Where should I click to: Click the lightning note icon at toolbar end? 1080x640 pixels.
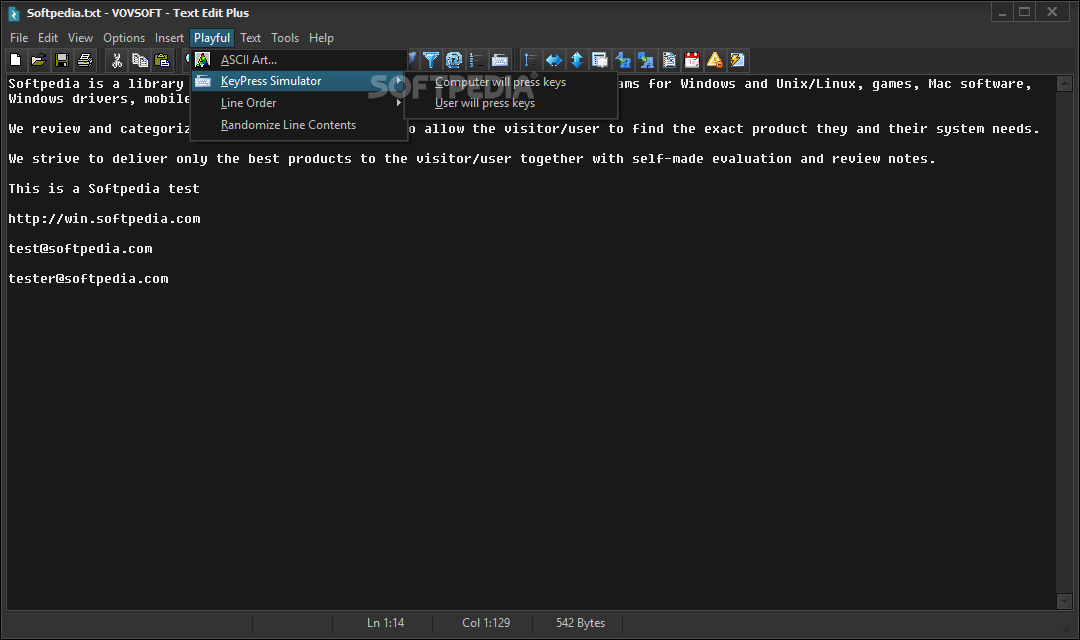pyautogui.click(x=738, y=61)
